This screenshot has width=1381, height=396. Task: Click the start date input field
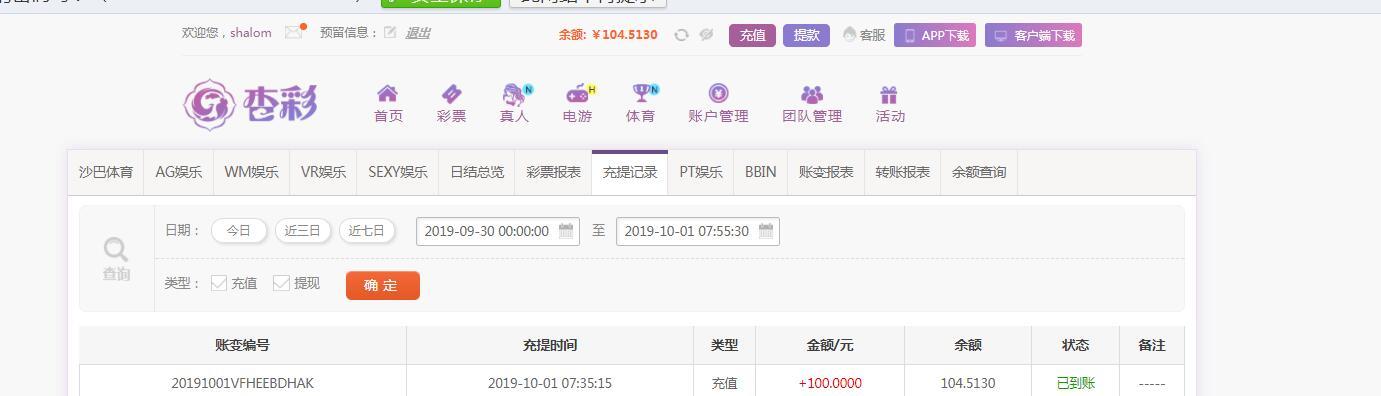click(x=498, y=231)
